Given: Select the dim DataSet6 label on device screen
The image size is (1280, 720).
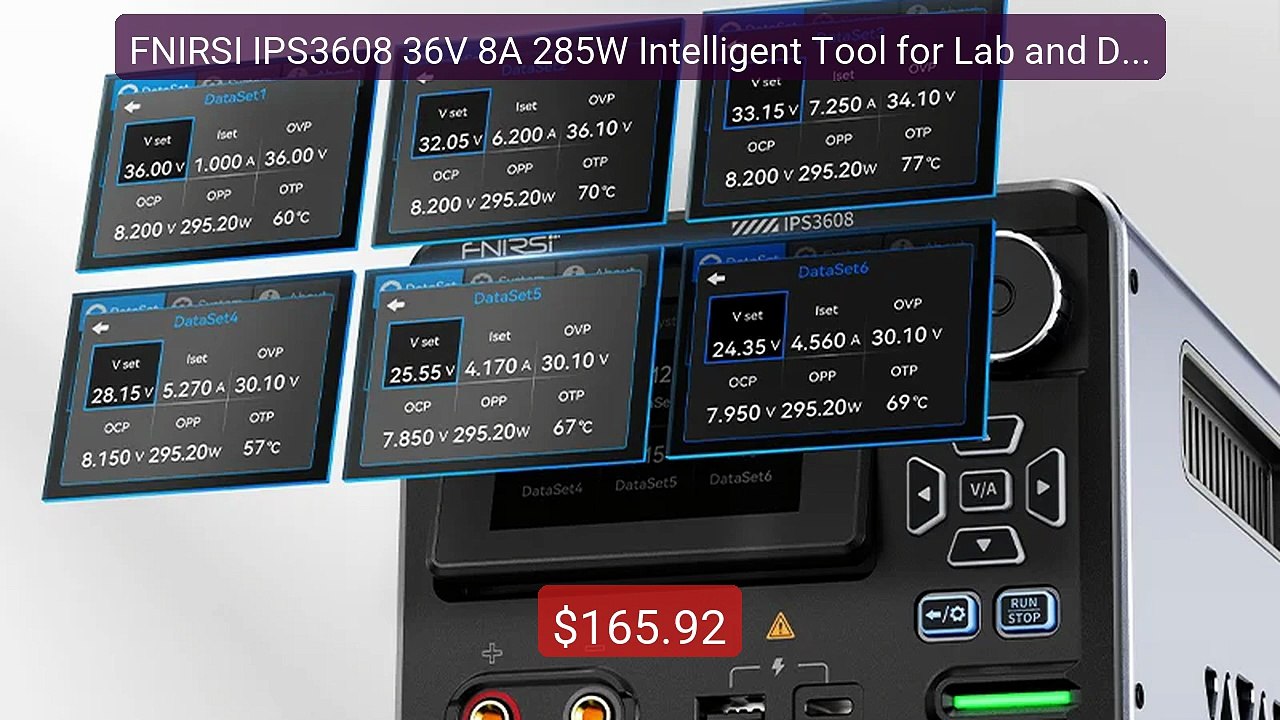Looking at the screenshot, I should tap(741, 478).
